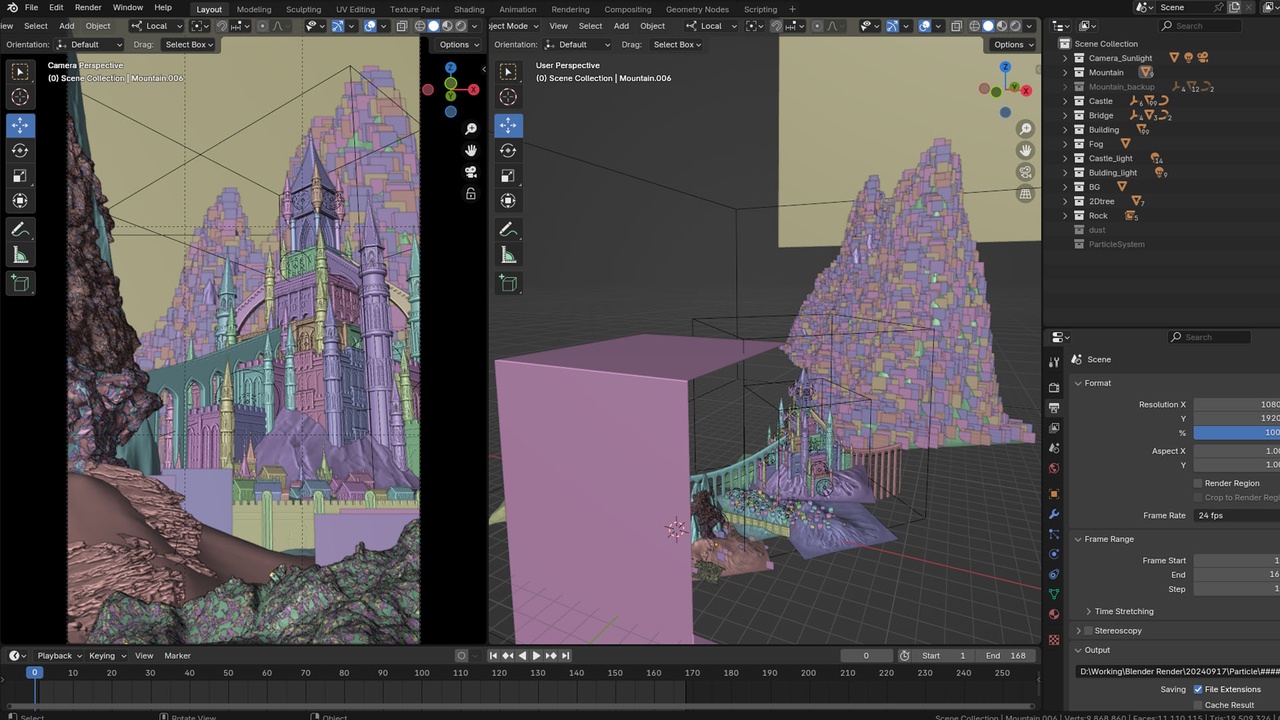Enable the Cache Result checkbox
This screenshot has height=720, width=1280.
click(x=1198, y=705)
